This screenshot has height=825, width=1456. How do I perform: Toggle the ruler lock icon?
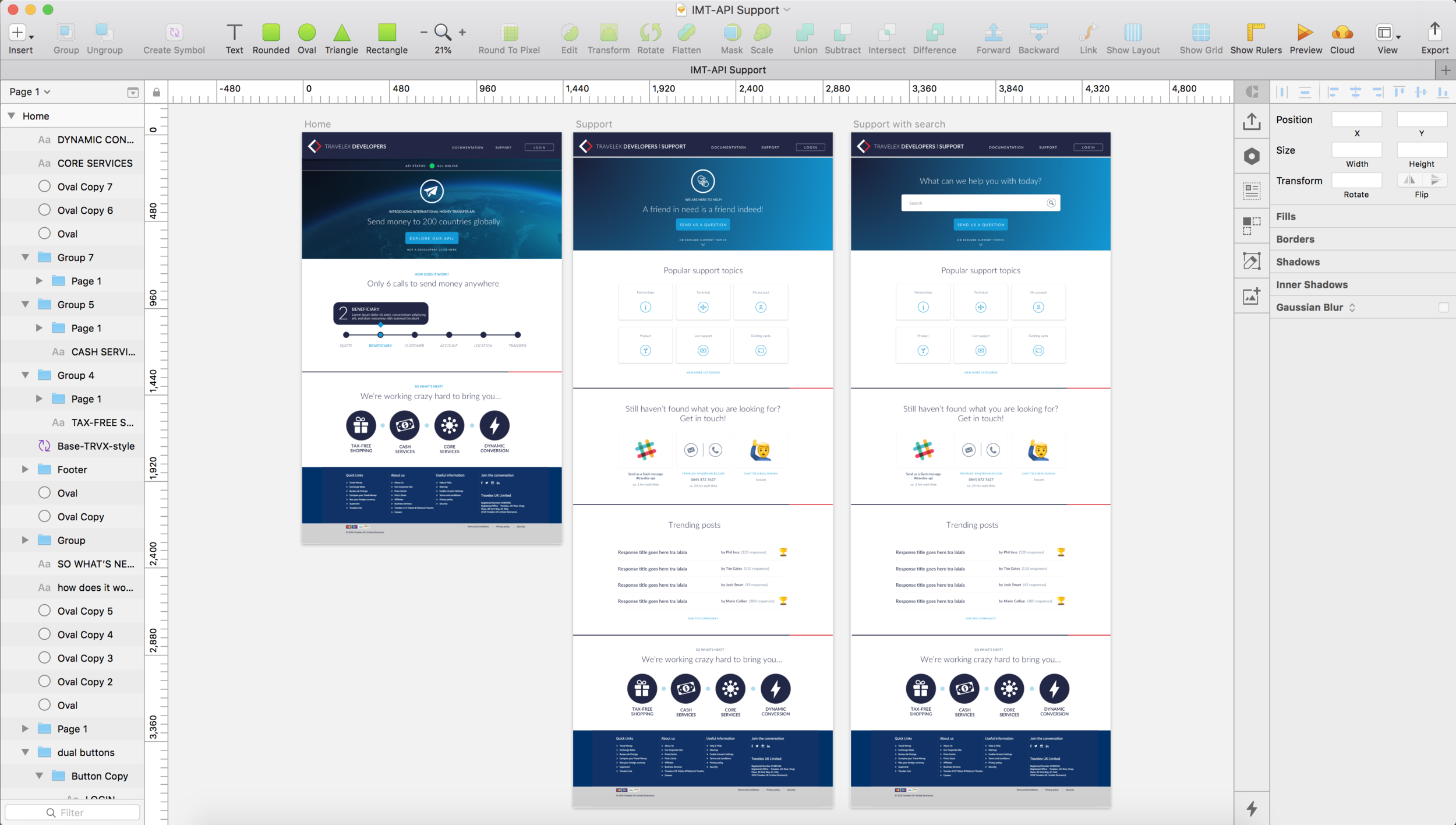[156, 92]
